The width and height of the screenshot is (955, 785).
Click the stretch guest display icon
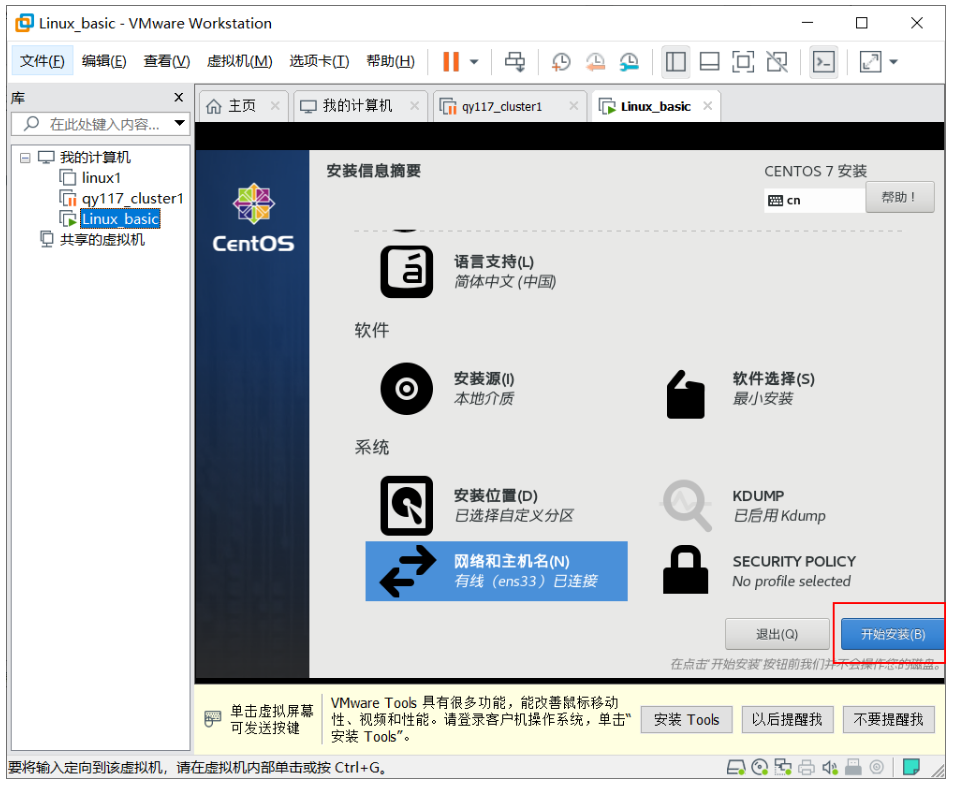pyautogui.click(x=870, y=62)
